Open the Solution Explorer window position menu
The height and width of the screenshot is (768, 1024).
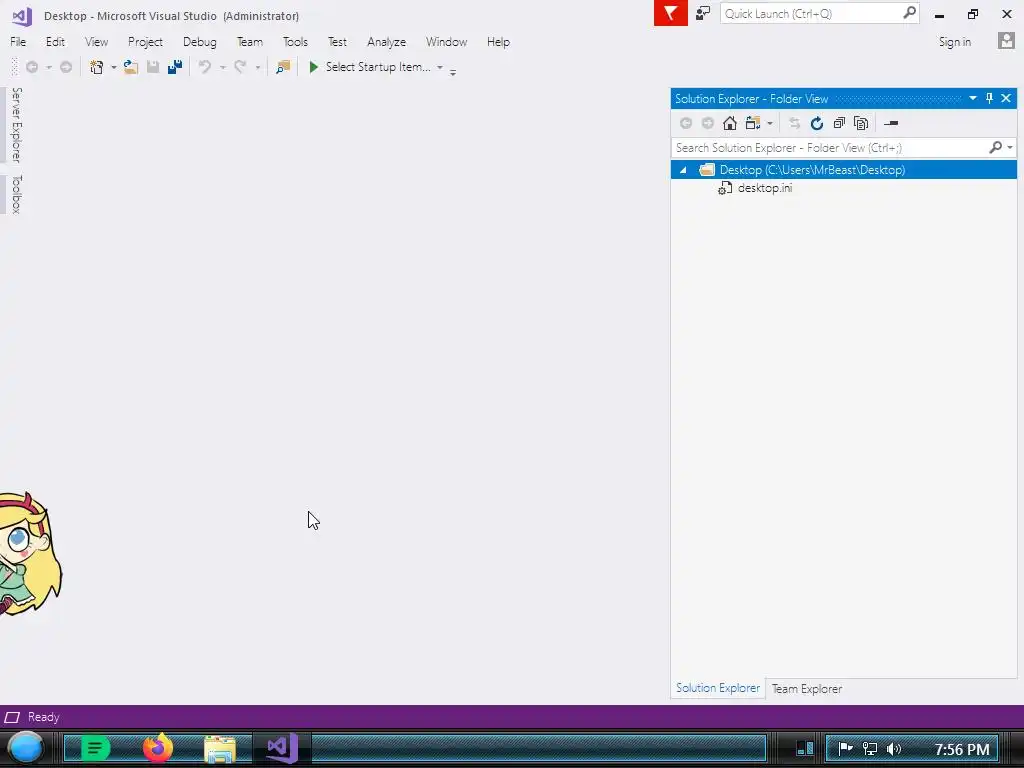point(972,98)
